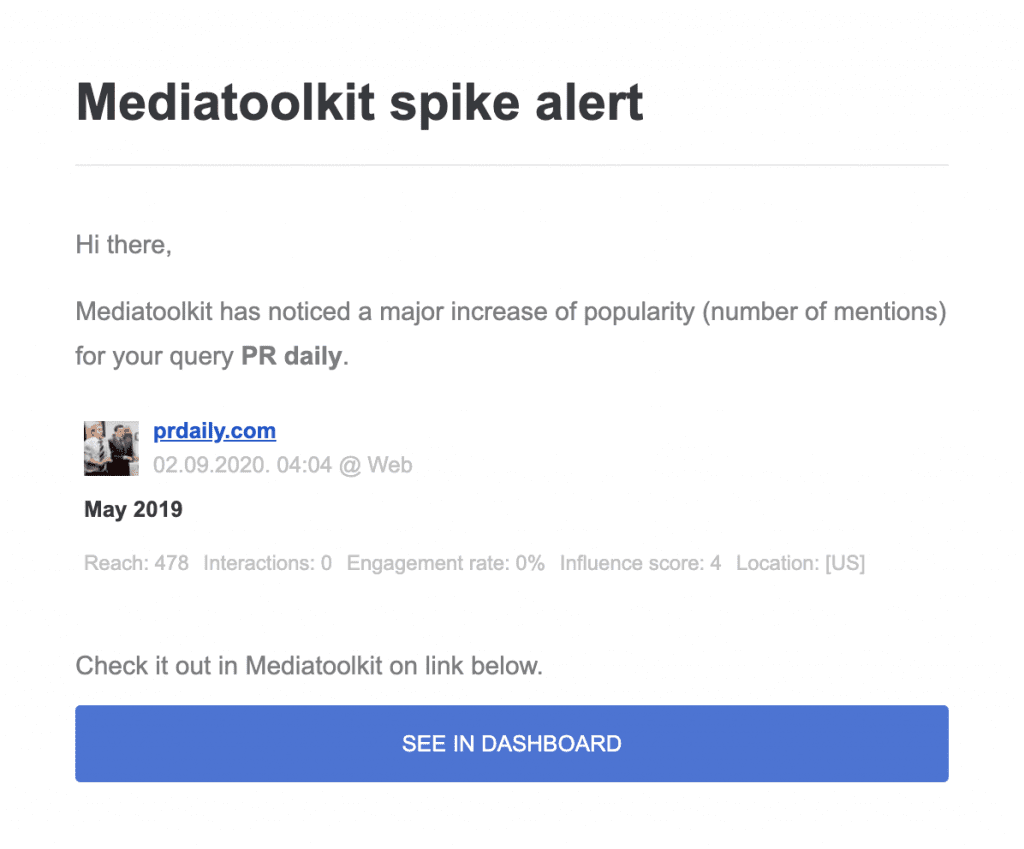
Task: Select the Reach: 478 metric
Action: click(135, 563)
